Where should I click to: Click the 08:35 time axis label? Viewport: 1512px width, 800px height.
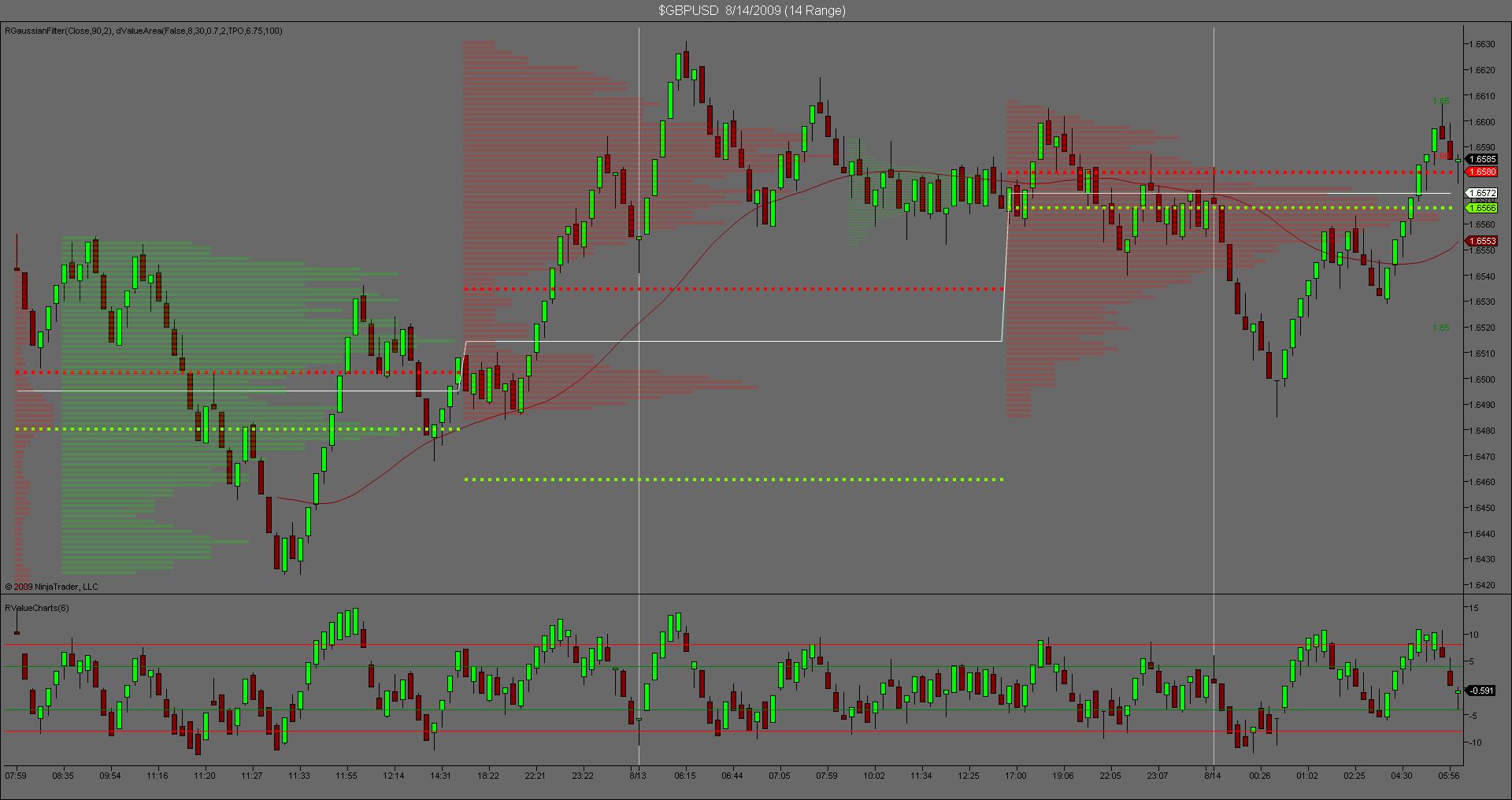63,776
